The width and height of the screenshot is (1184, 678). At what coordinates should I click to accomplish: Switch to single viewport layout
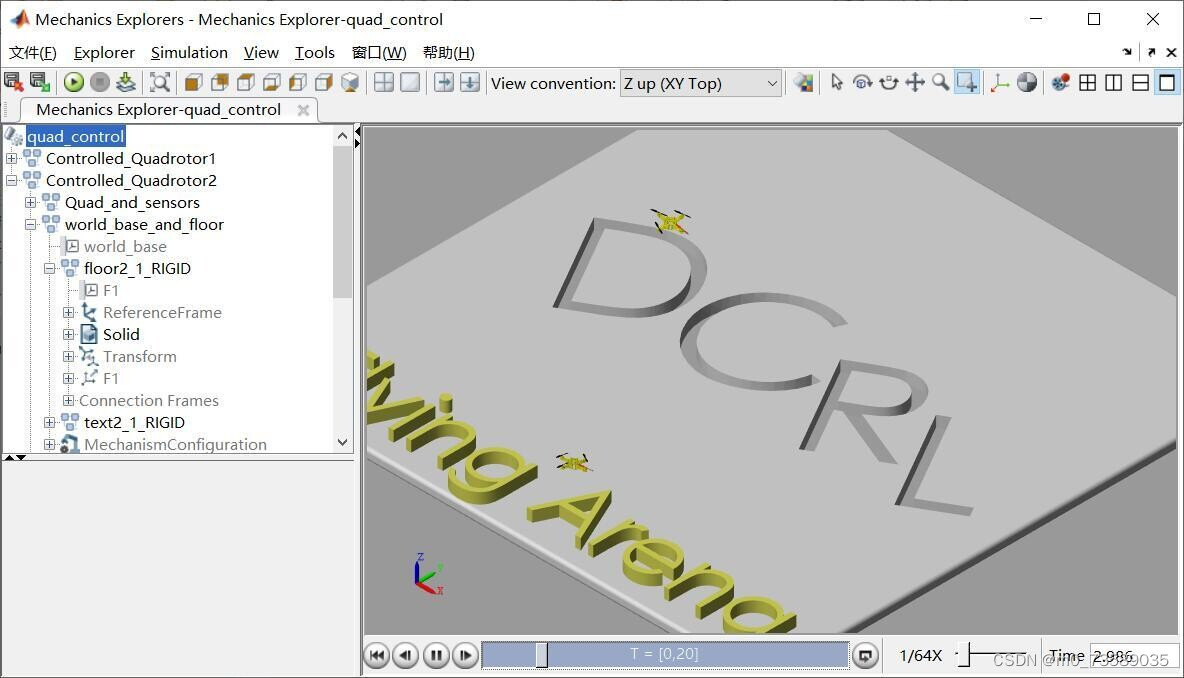point(1167,82)
